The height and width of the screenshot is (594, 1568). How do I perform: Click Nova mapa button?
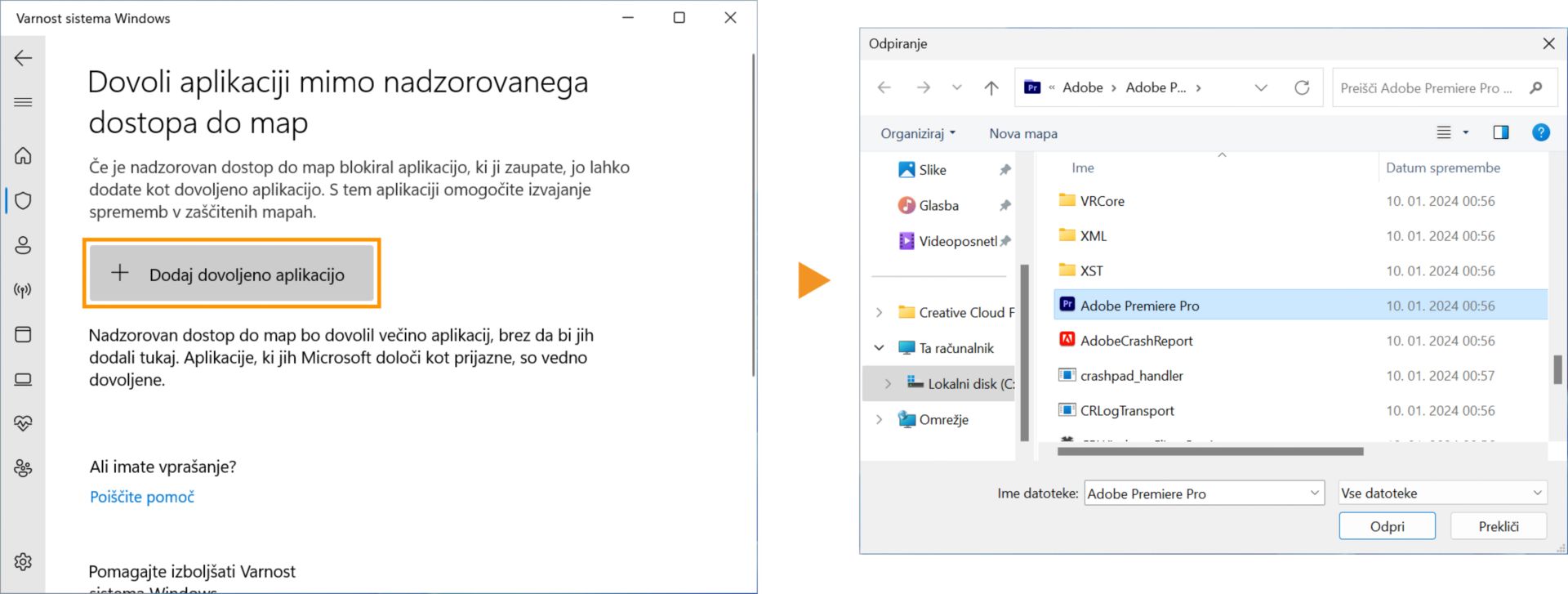1023,133
